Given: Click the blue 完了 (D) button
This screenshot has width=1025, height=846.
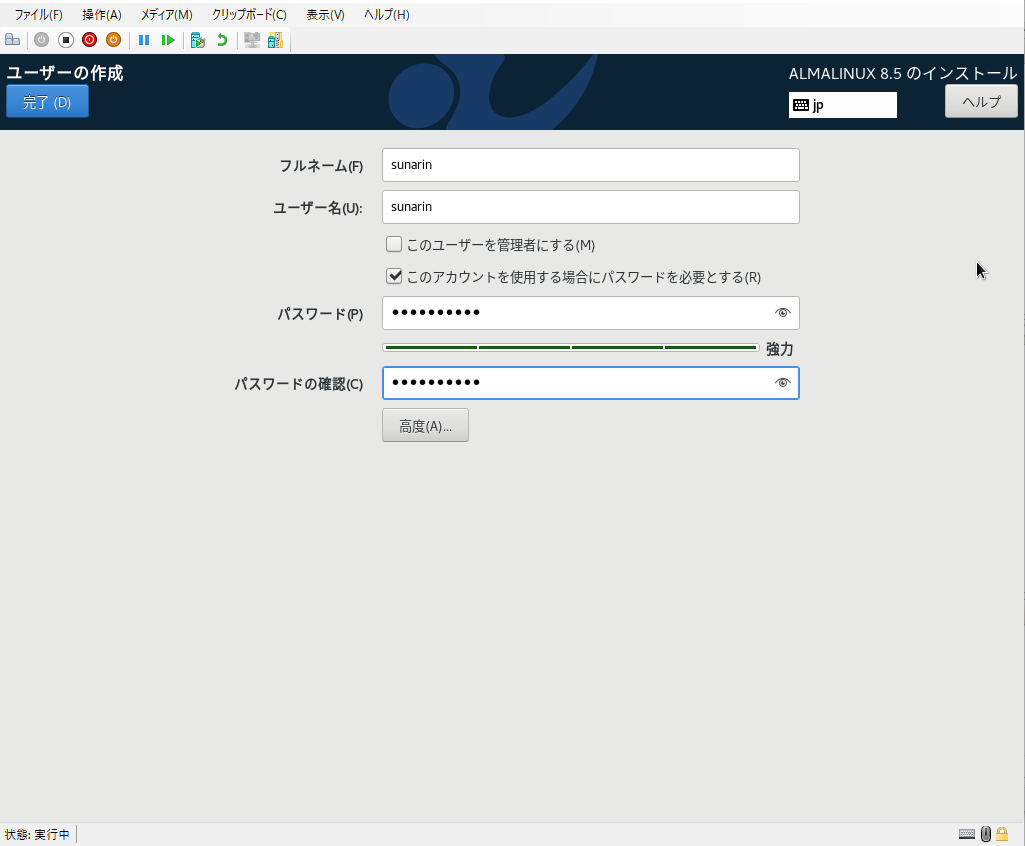Looking at the screenshot, I should point(47,102).
